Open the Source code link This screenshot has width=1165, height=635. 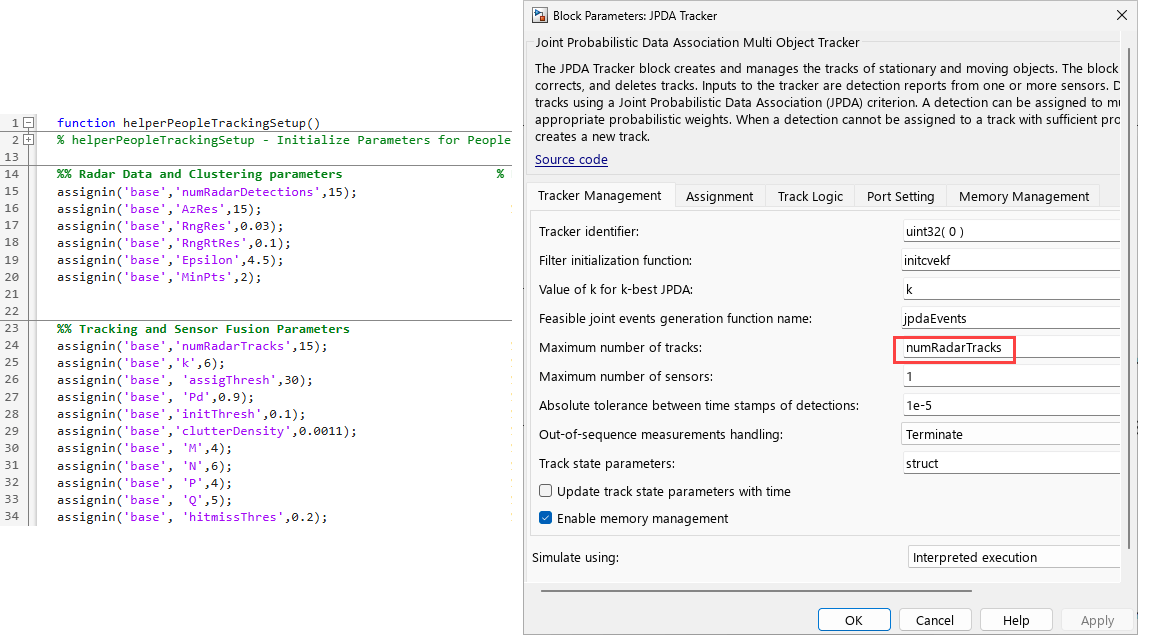(x=571, y=160)
